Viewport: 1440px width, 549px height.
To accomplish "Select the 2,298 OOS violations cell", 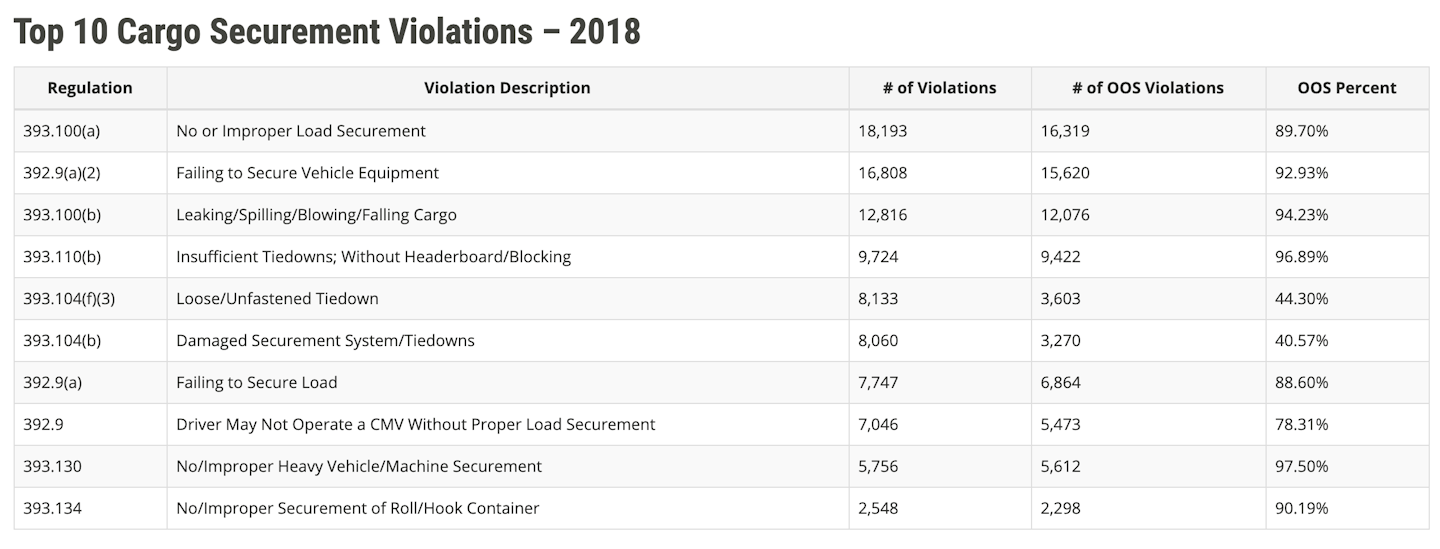I will click(1060, 509).
